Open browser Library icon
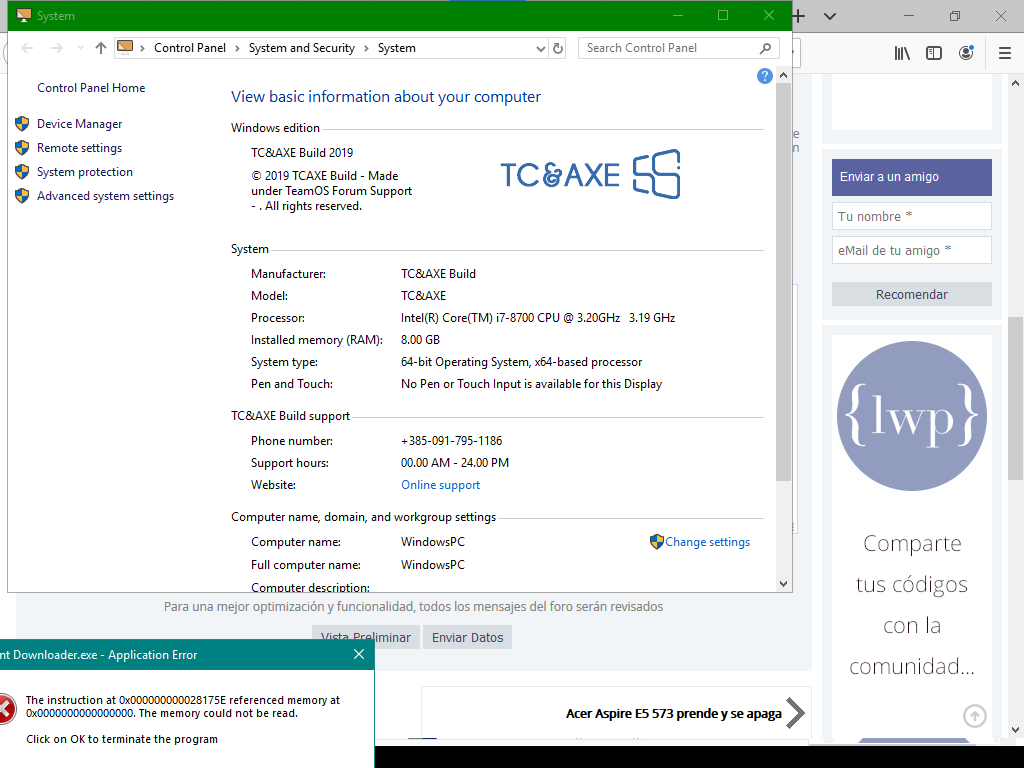The width and height of the screenshot is (1024, 768). click(x=902, y=53)
